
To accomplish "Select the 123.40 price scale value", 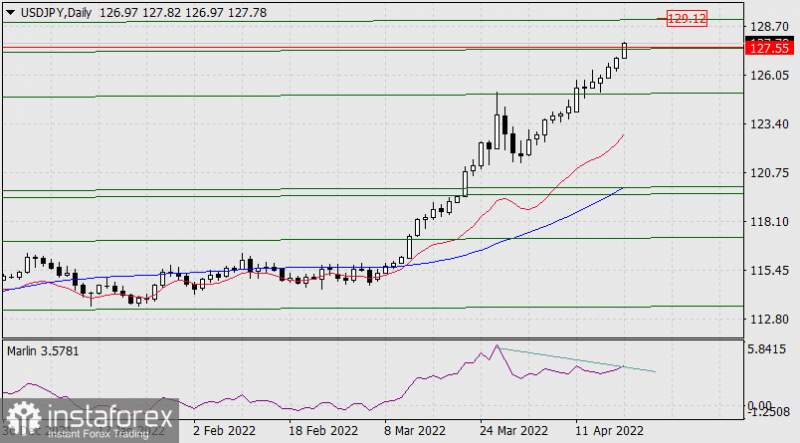I will pos(769,124).
